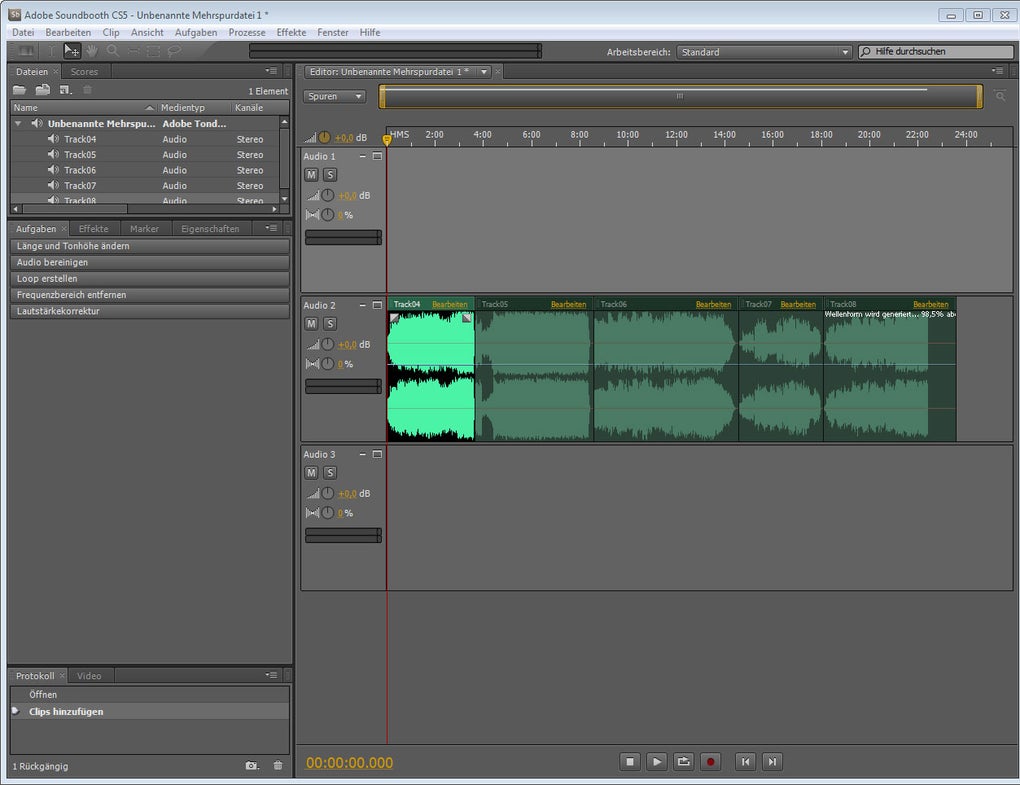
Task: Click the open file folder icon
Action: tap(20, 90)
